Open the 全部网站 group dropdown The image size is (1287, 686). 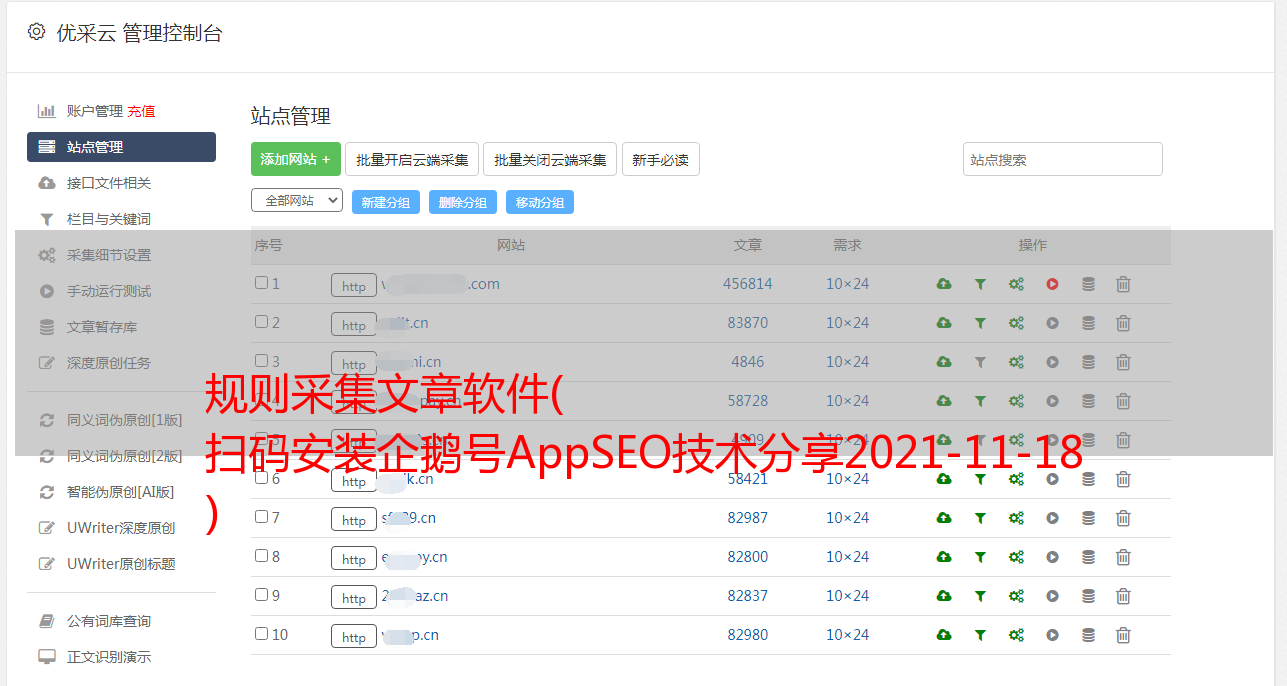(x=297, y=201)
